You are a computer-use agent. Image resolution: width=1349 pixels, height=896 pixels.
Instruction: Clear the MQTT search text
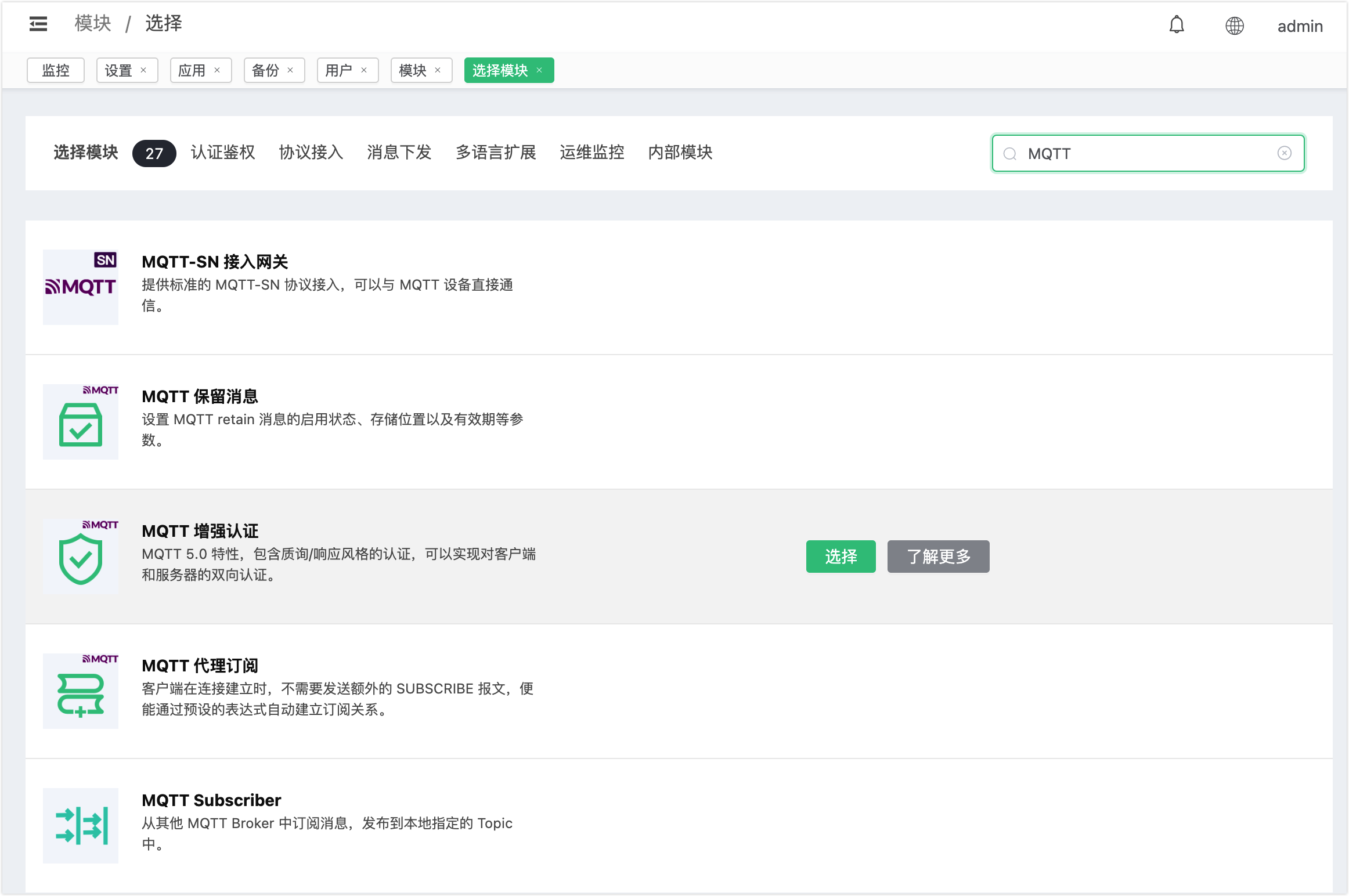pos(1284,153)
